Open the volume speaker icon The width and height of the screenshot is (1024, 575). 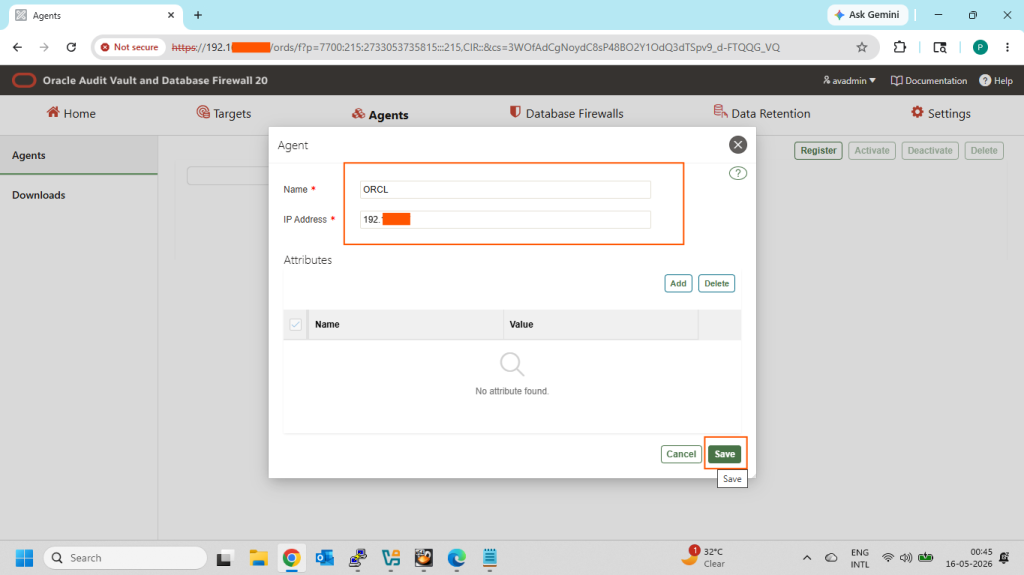[906, 558]
